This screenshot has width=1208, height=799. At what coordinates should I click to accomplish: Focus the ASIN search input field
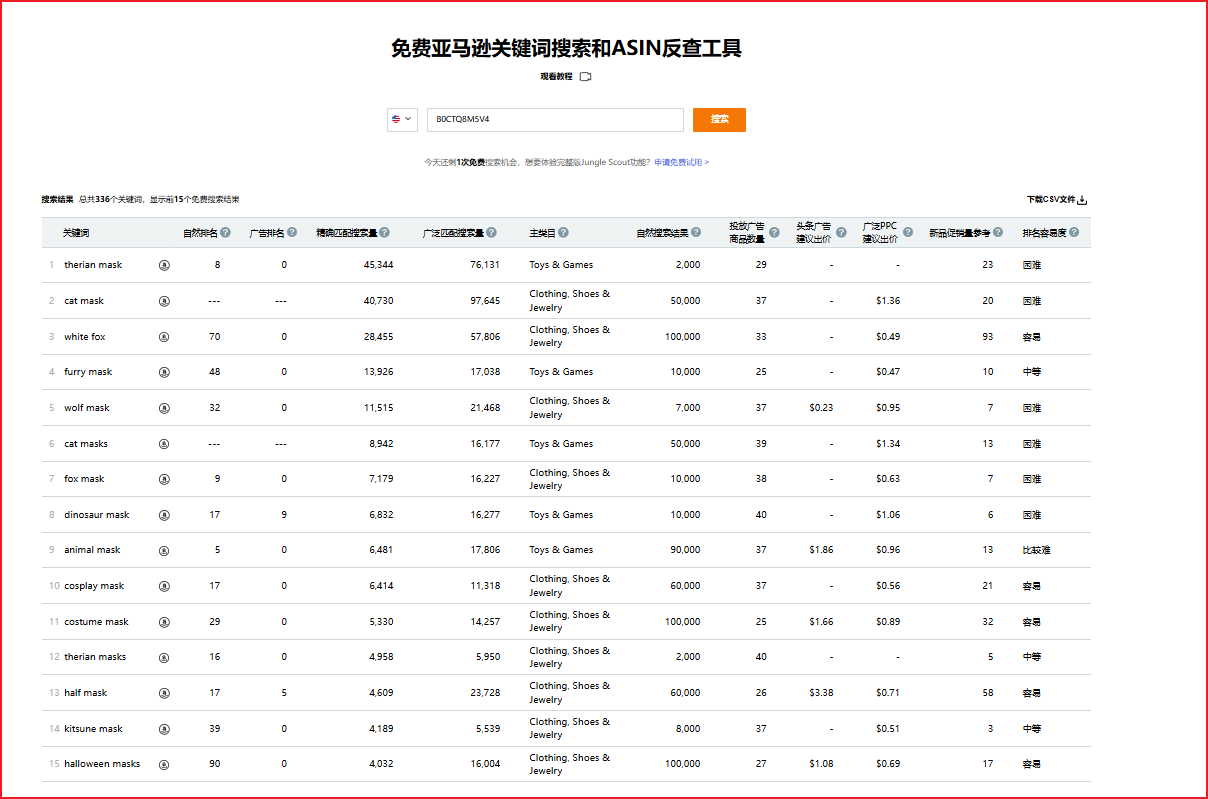[x=555, y=119]
